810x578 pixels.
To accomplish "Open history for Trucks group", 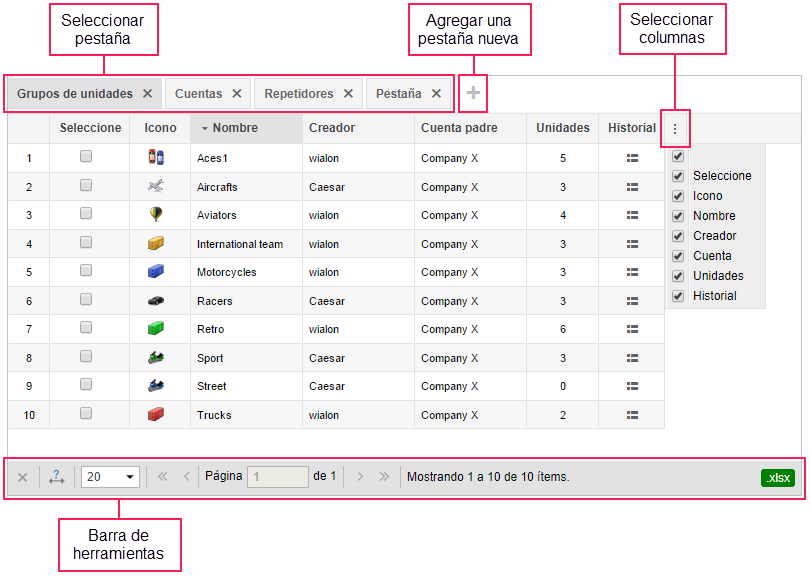I will click(x=632, y=415).
